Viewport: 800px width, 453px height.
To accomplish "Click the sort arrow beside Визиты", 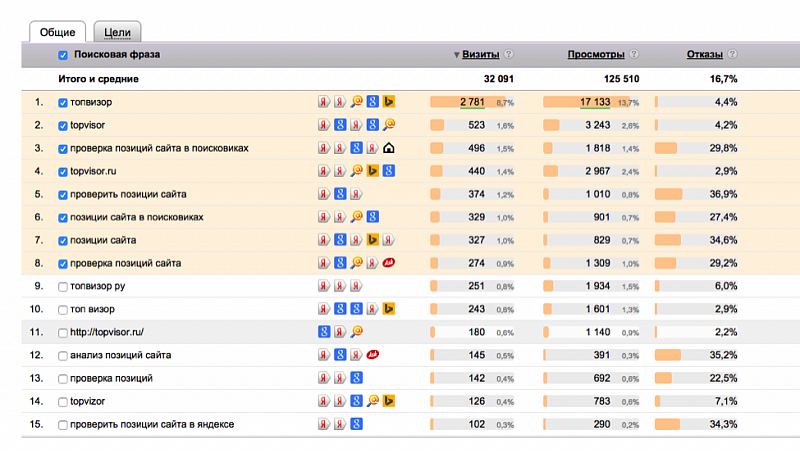I will coord(457,55).
